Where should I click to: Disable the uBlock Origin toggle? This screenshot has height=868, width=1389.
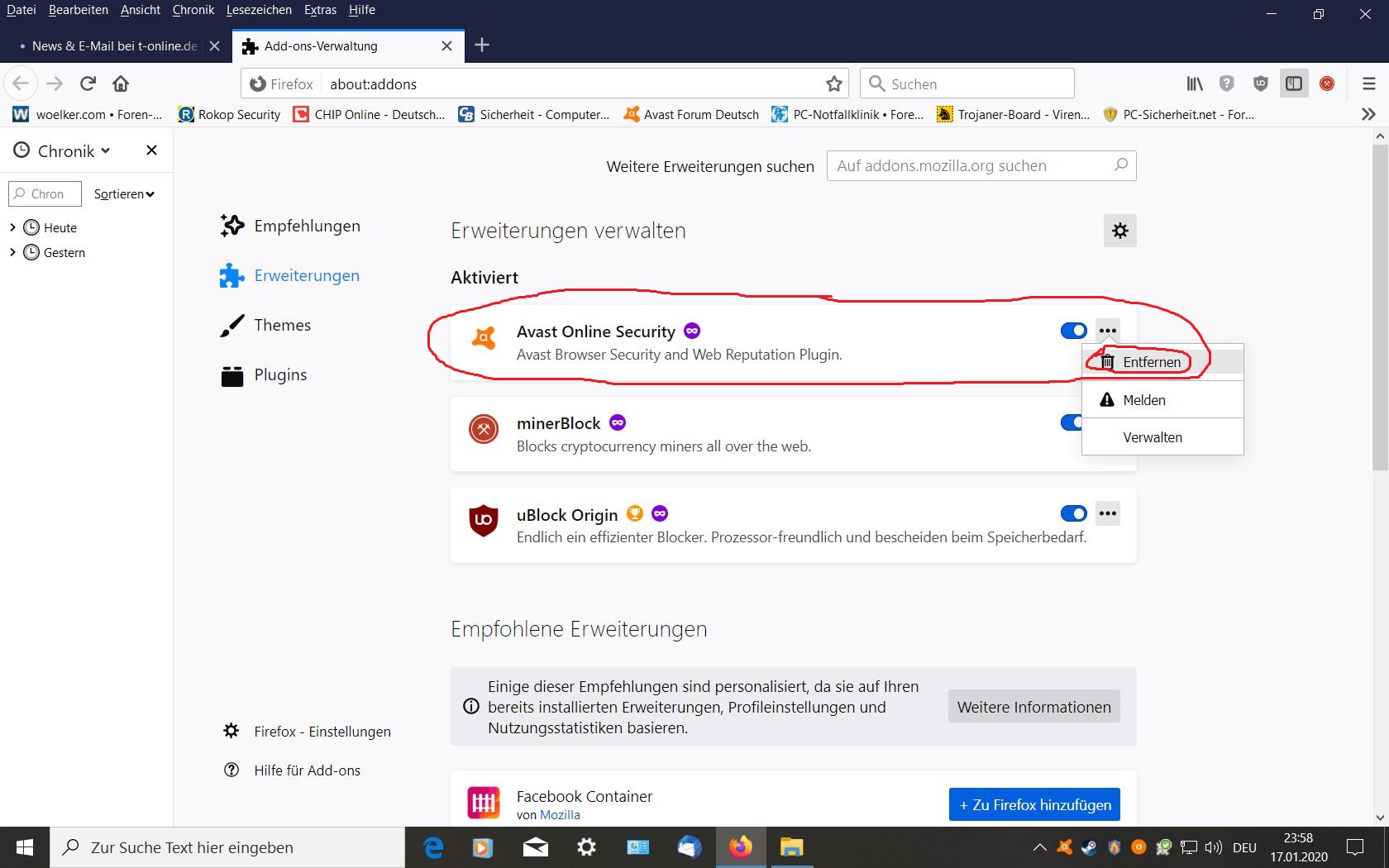click(1074, 513)
